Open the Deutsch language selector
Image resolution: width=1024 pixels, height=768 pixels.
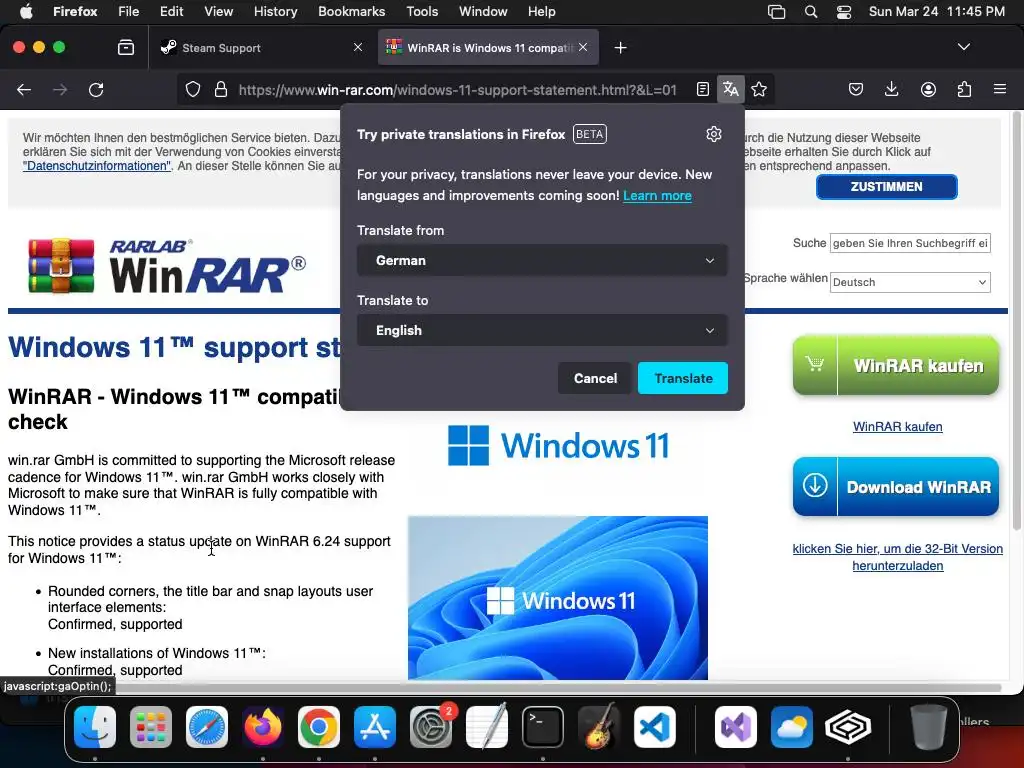tap(910, 282)
